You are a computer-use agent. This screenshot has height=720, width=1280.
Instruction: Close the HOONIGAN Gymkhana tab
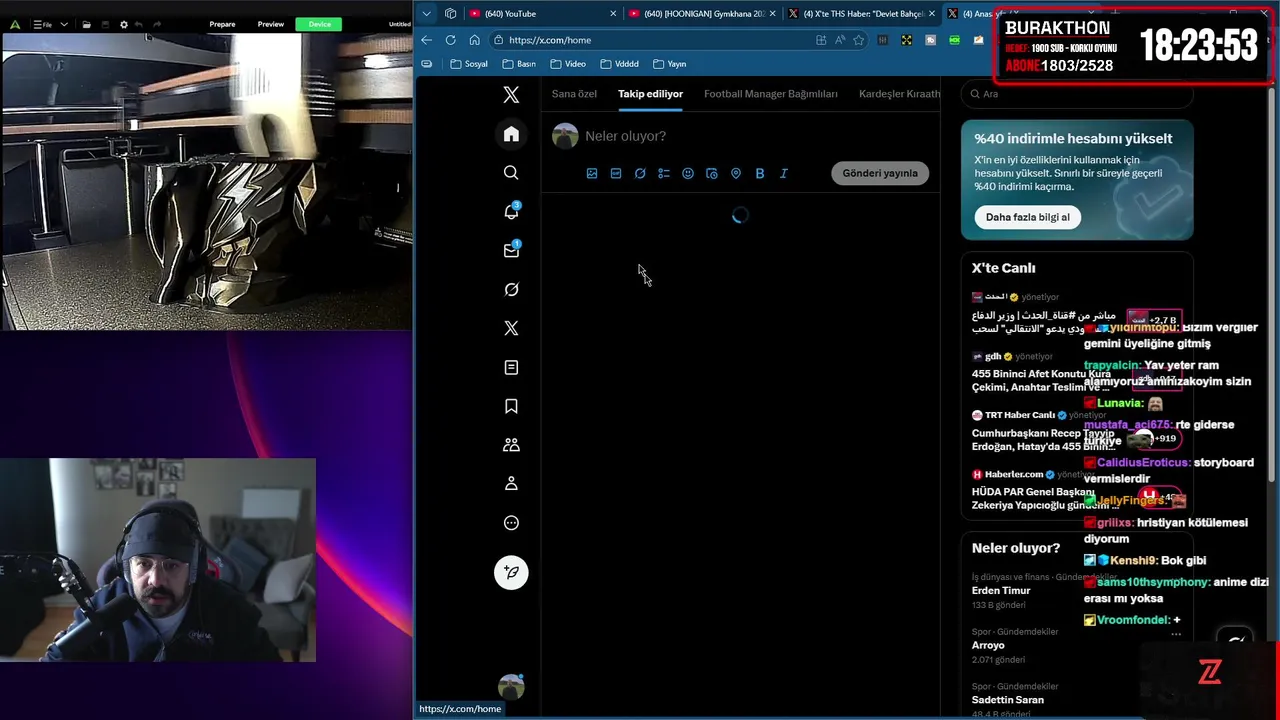[772, 13]
